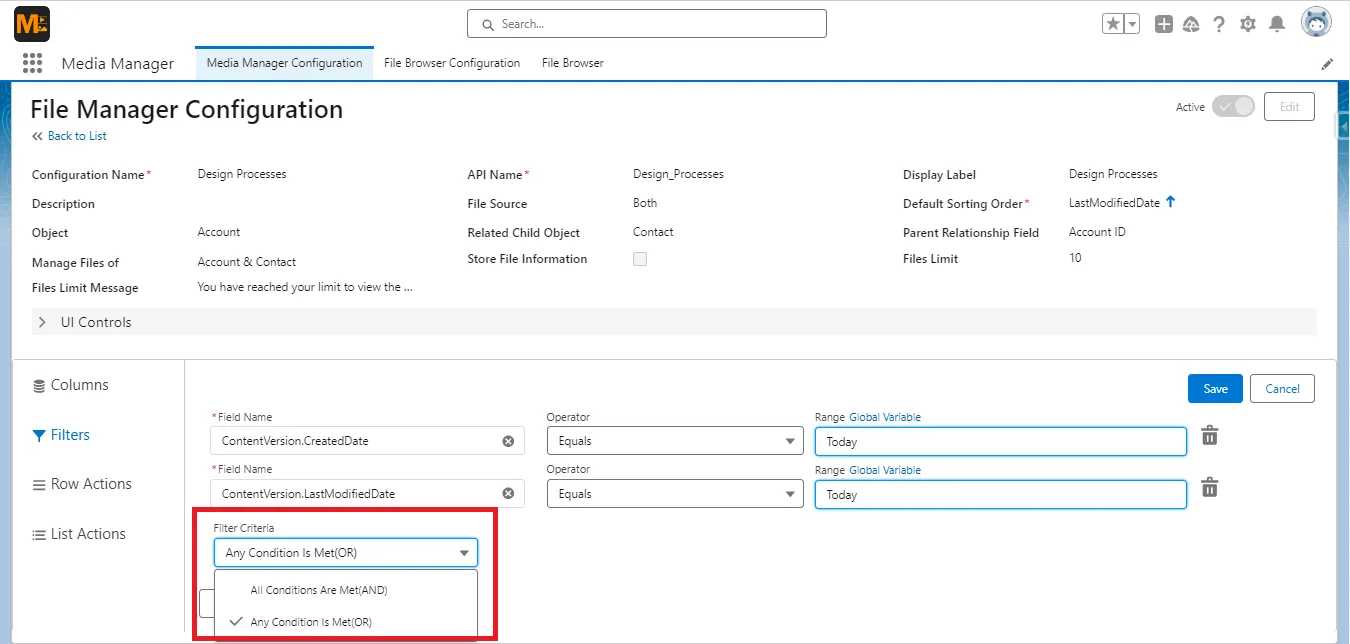The image size is (1350, 644).
Task: Select the File Browser Configuration tab
Action: (x=451, y=62)
